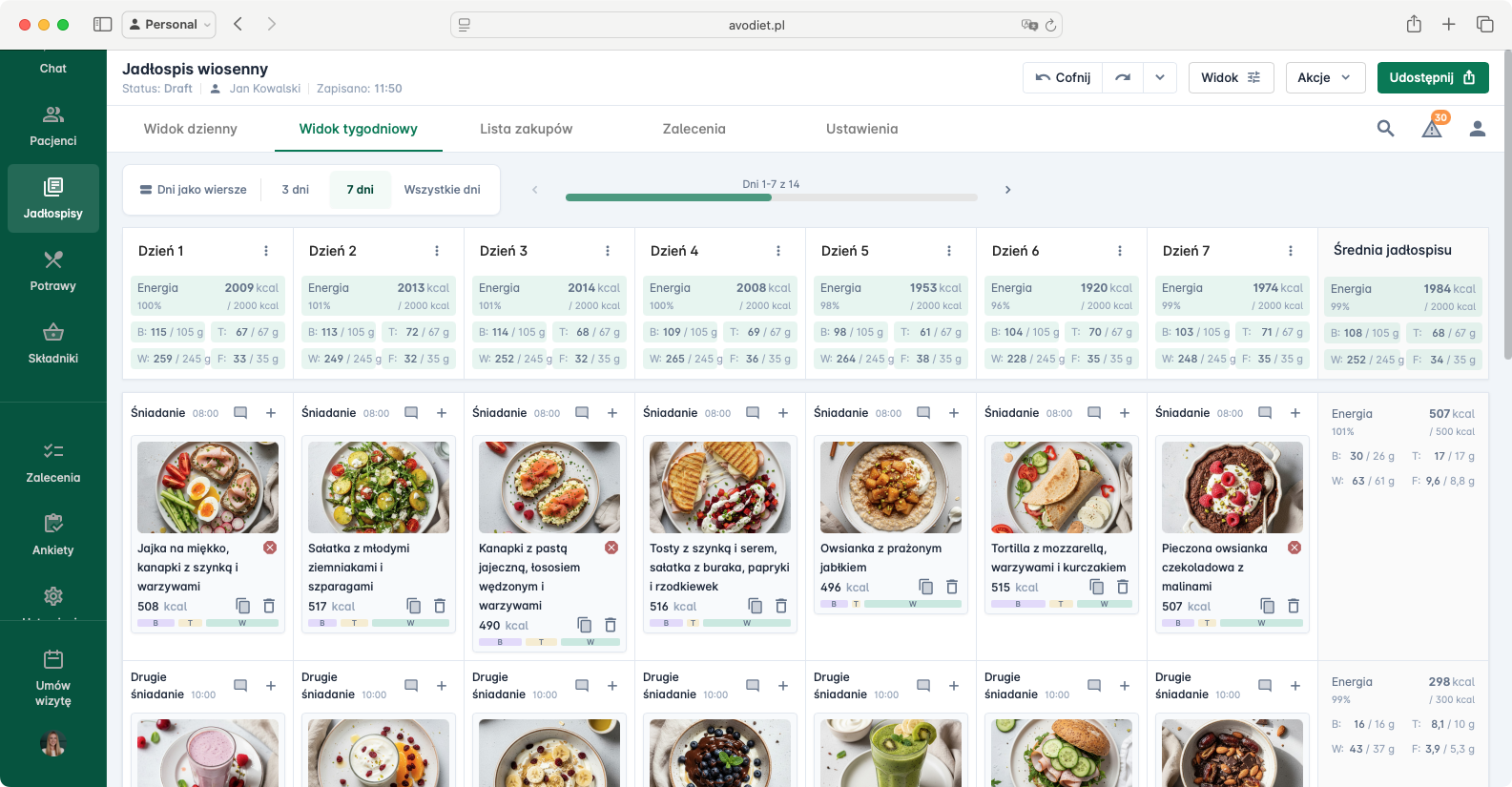
Task: Expand the Akcje dropdown
Action: tap(1324, 78)
